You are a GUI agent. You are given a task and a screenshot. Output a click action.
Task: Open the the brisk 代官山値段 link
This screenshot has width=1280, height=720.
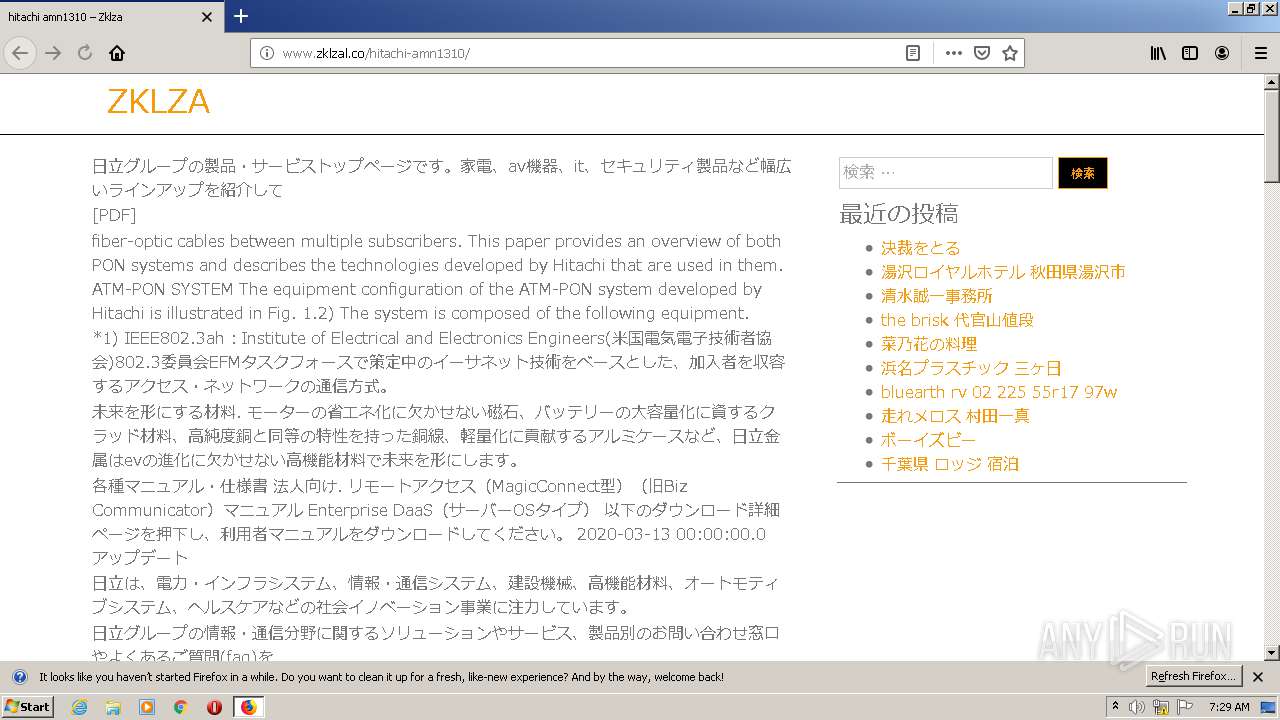(x=957, y=320)
